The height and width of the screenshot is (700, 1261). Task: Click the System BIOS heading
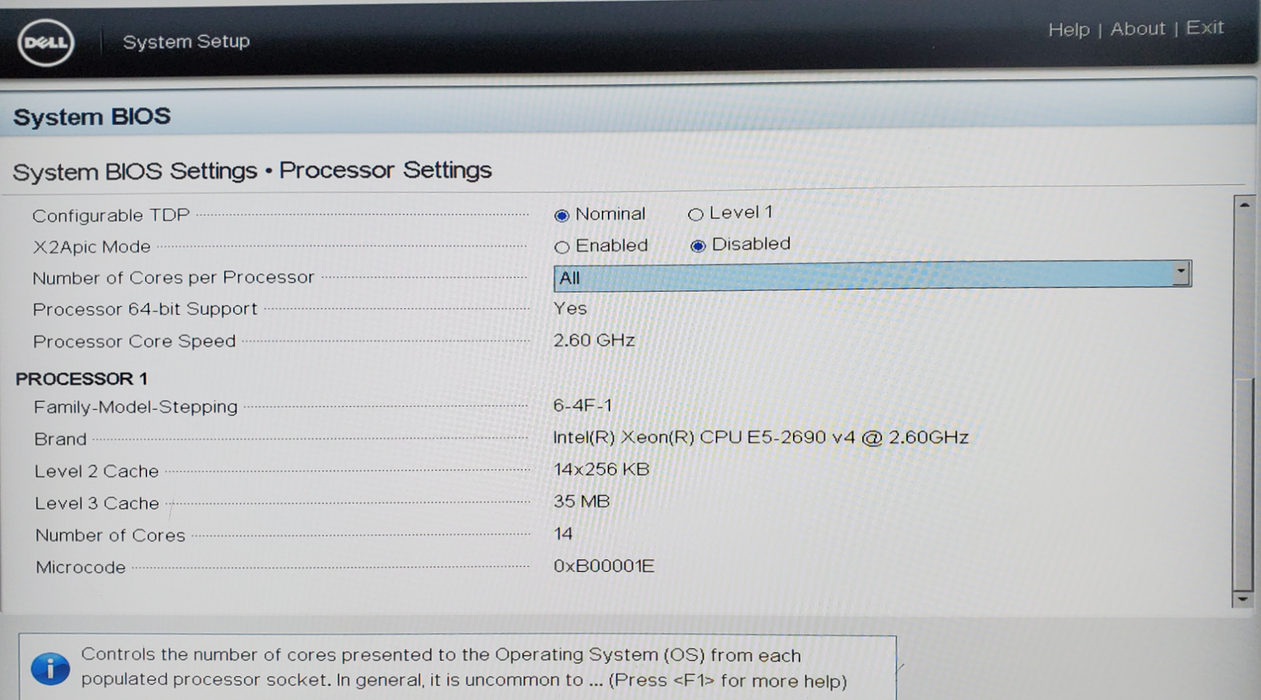(x=92, y=117)
